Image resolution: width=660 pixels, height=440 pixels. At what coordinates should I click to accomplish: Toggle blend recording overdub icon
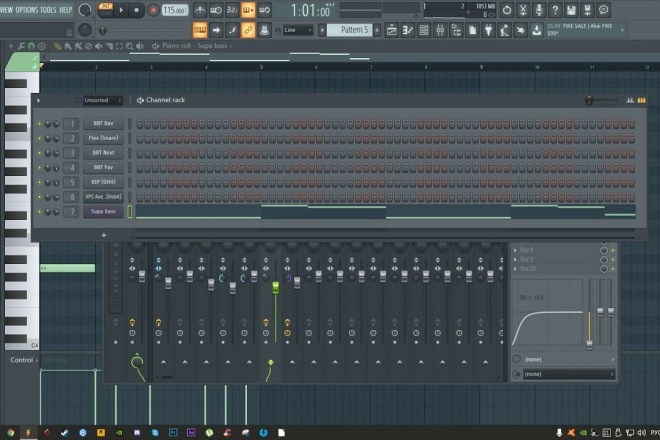tap(248, 10)
